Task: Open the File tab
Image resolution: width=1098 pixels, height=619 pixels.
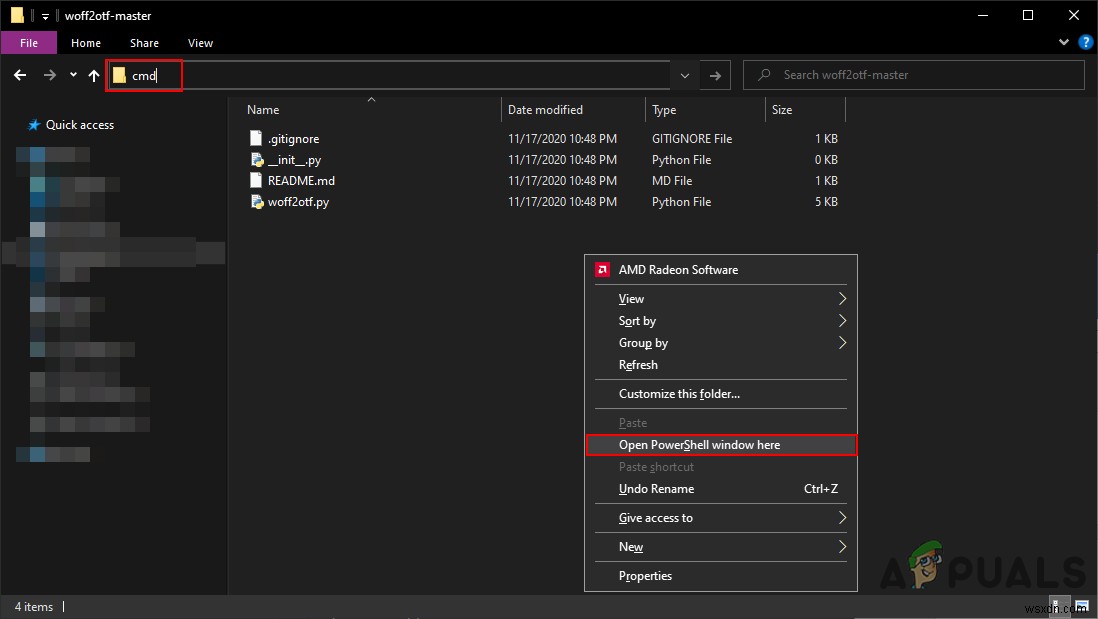Action: pyautogui.click(x=29, y=43)
